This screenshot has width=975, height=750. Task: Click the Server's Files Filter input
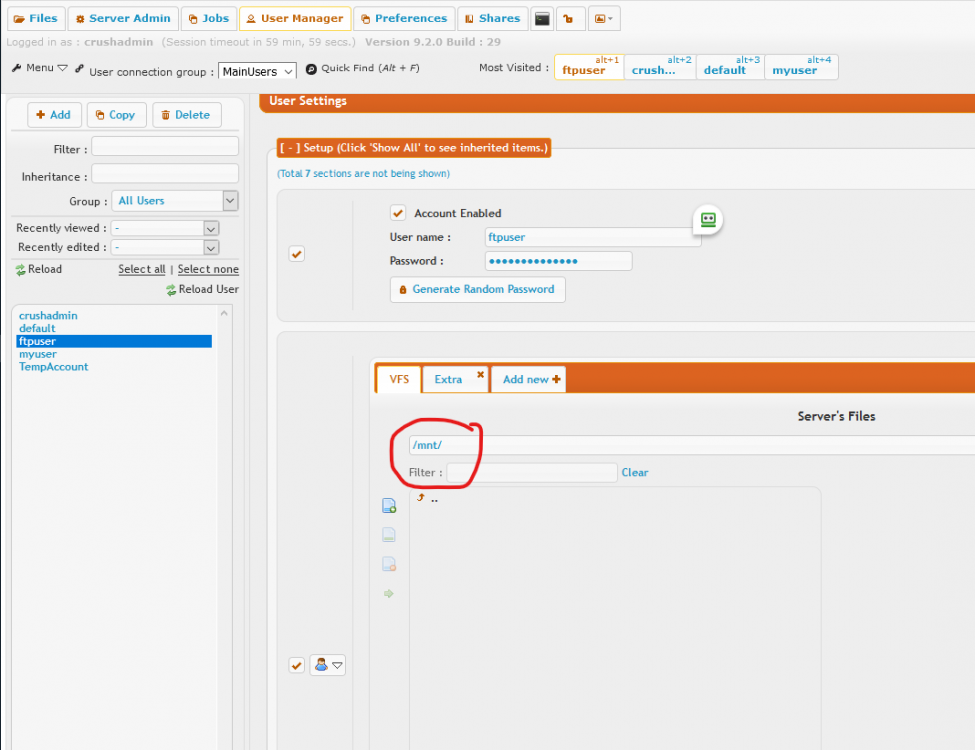(x=532, y=473)
